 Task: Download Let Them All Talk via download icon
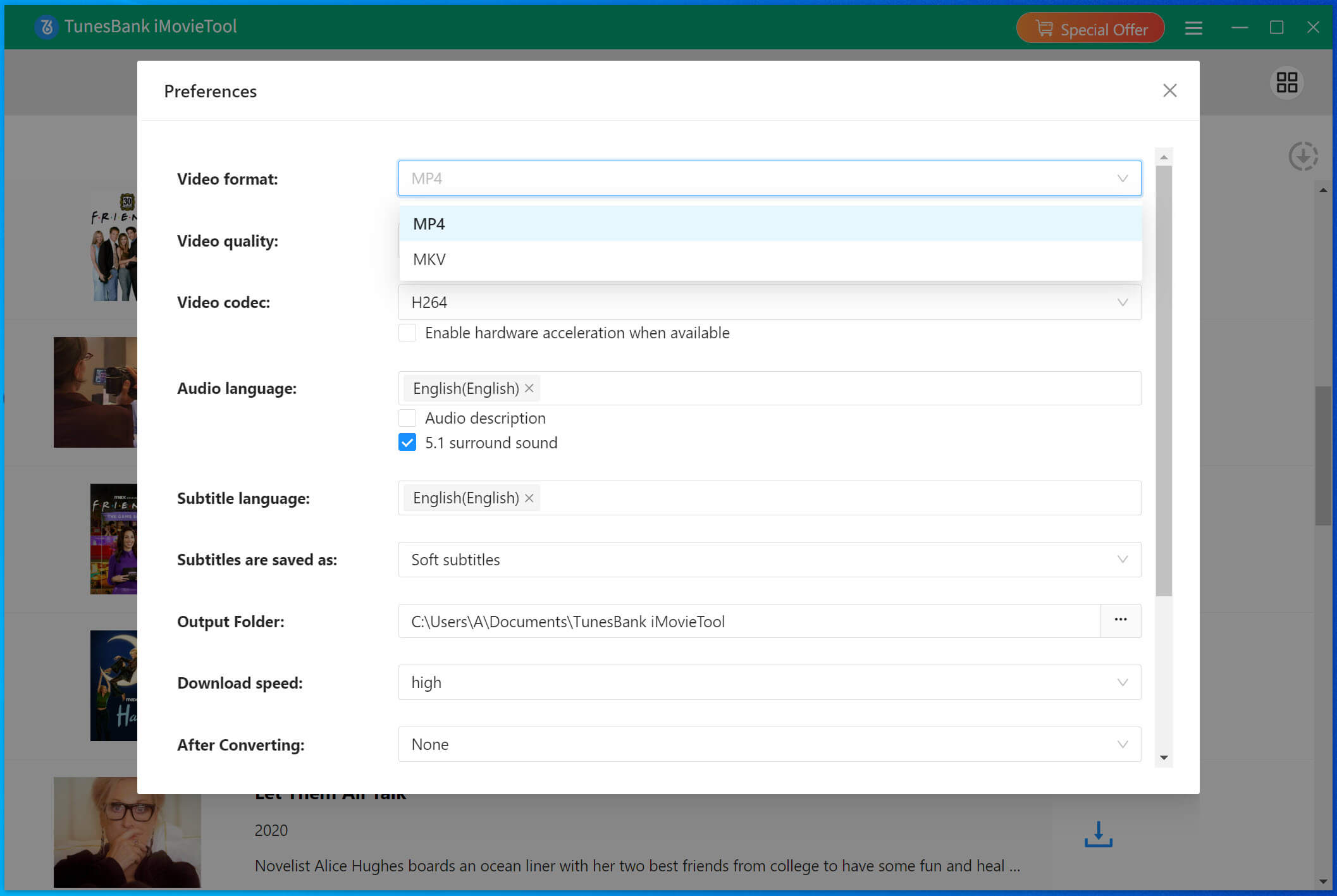pyautogui.click(x=1099, y=835)
